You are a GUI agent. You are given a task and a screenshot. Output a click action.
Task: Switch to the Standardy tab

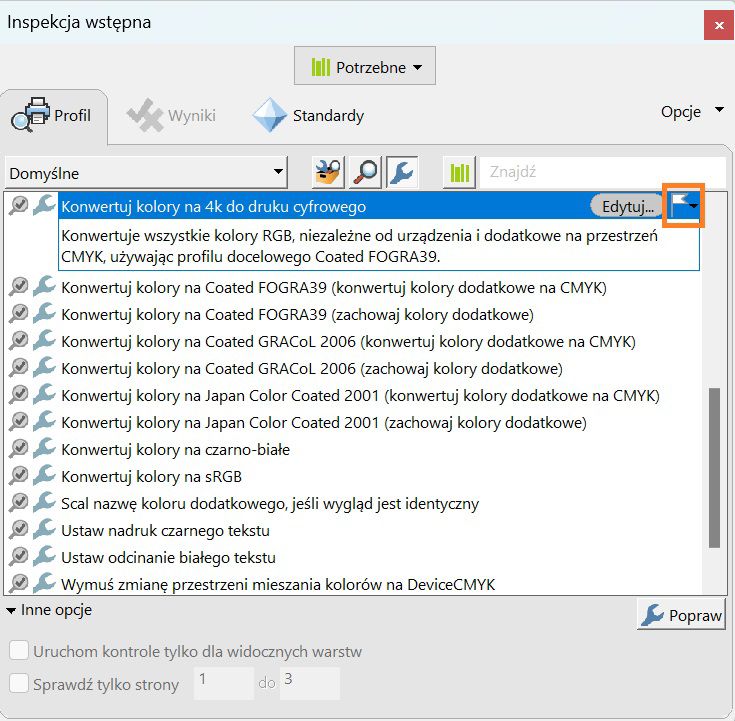coord(308,115)
